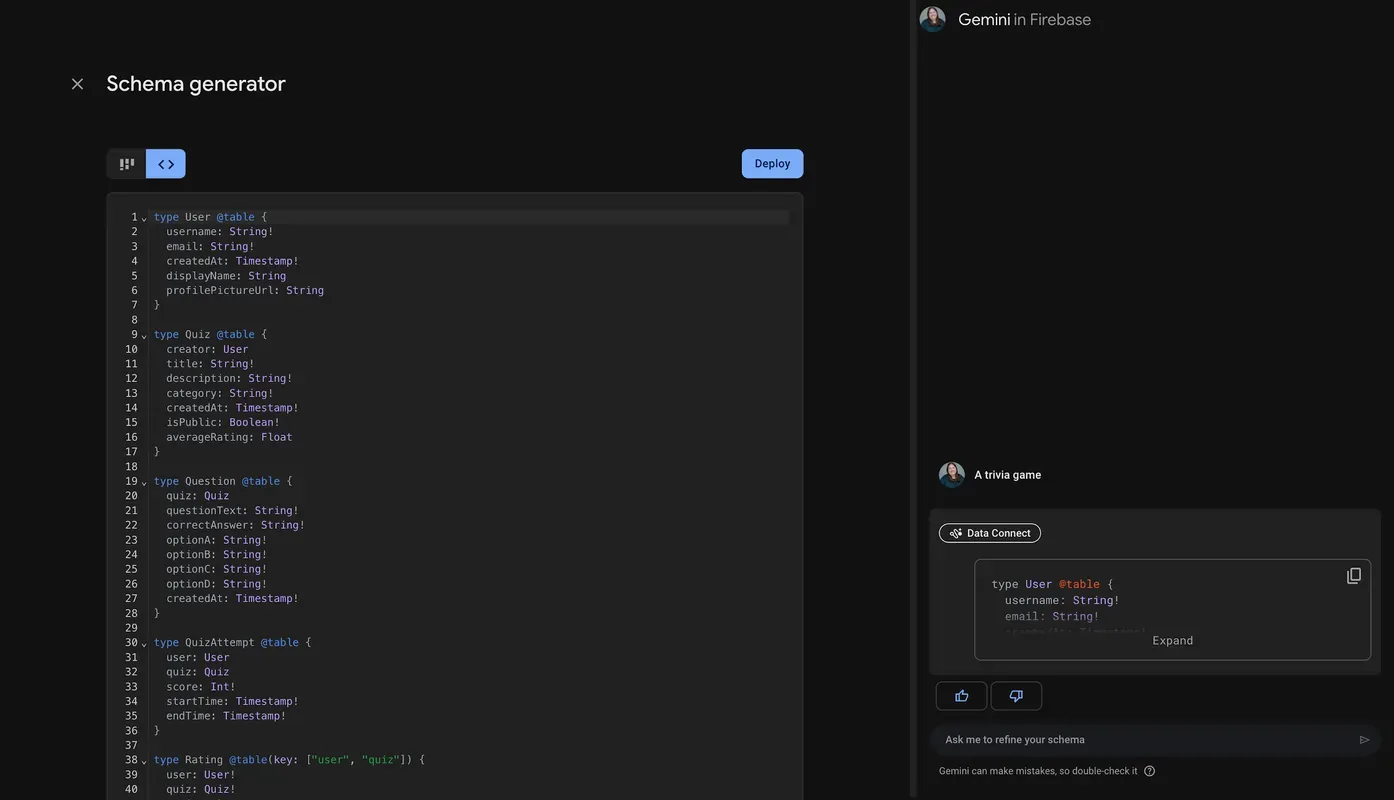1394x800 pixels.
Task: Place cursor on 'questionText: String!' line
Action: pyautogui.click(x=232, y=511)
